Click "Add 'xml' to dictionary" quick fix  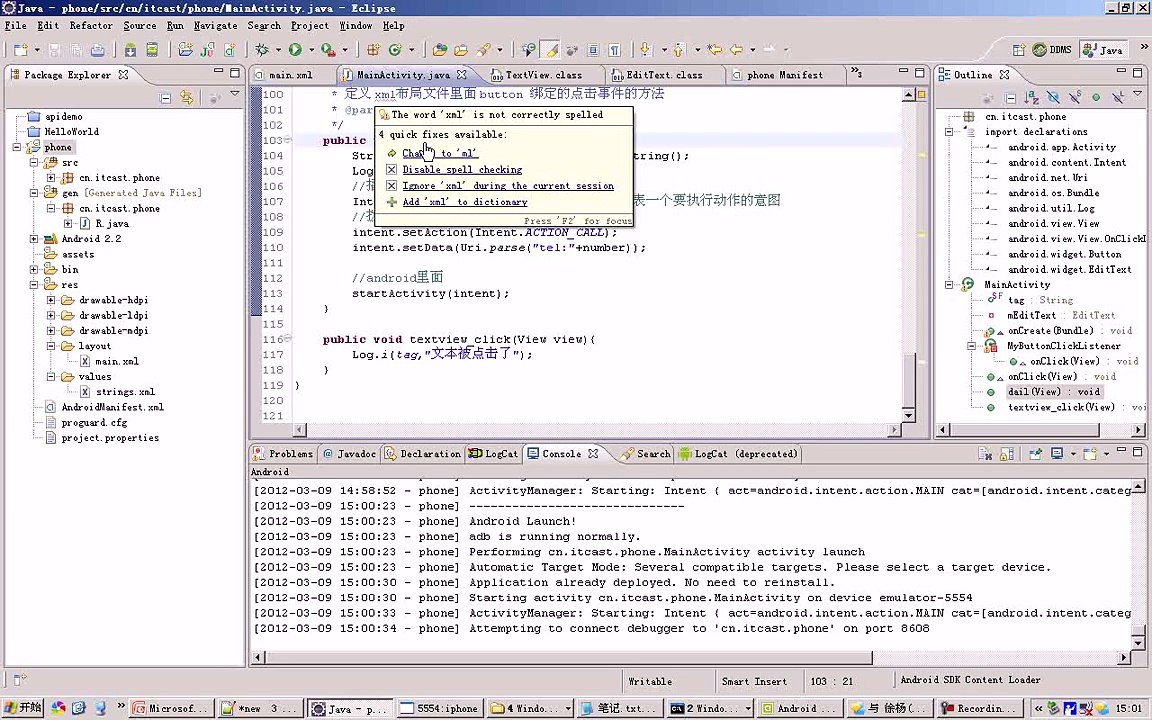[464, 202]
